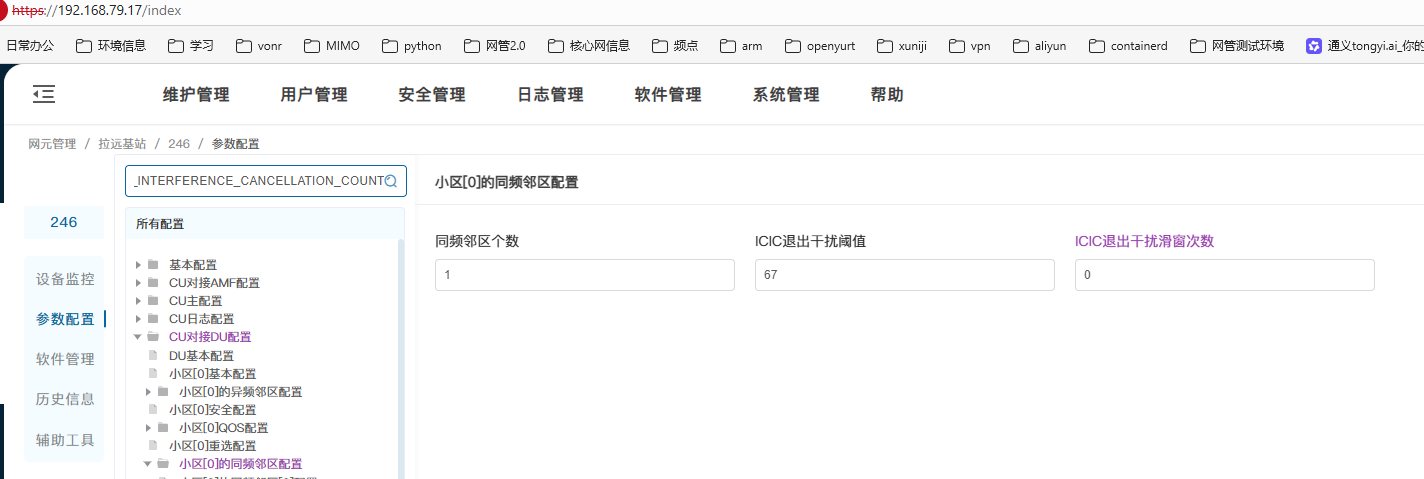
Task: Select 小区[0]重选配置 in the tree
Action: (212, 446)
